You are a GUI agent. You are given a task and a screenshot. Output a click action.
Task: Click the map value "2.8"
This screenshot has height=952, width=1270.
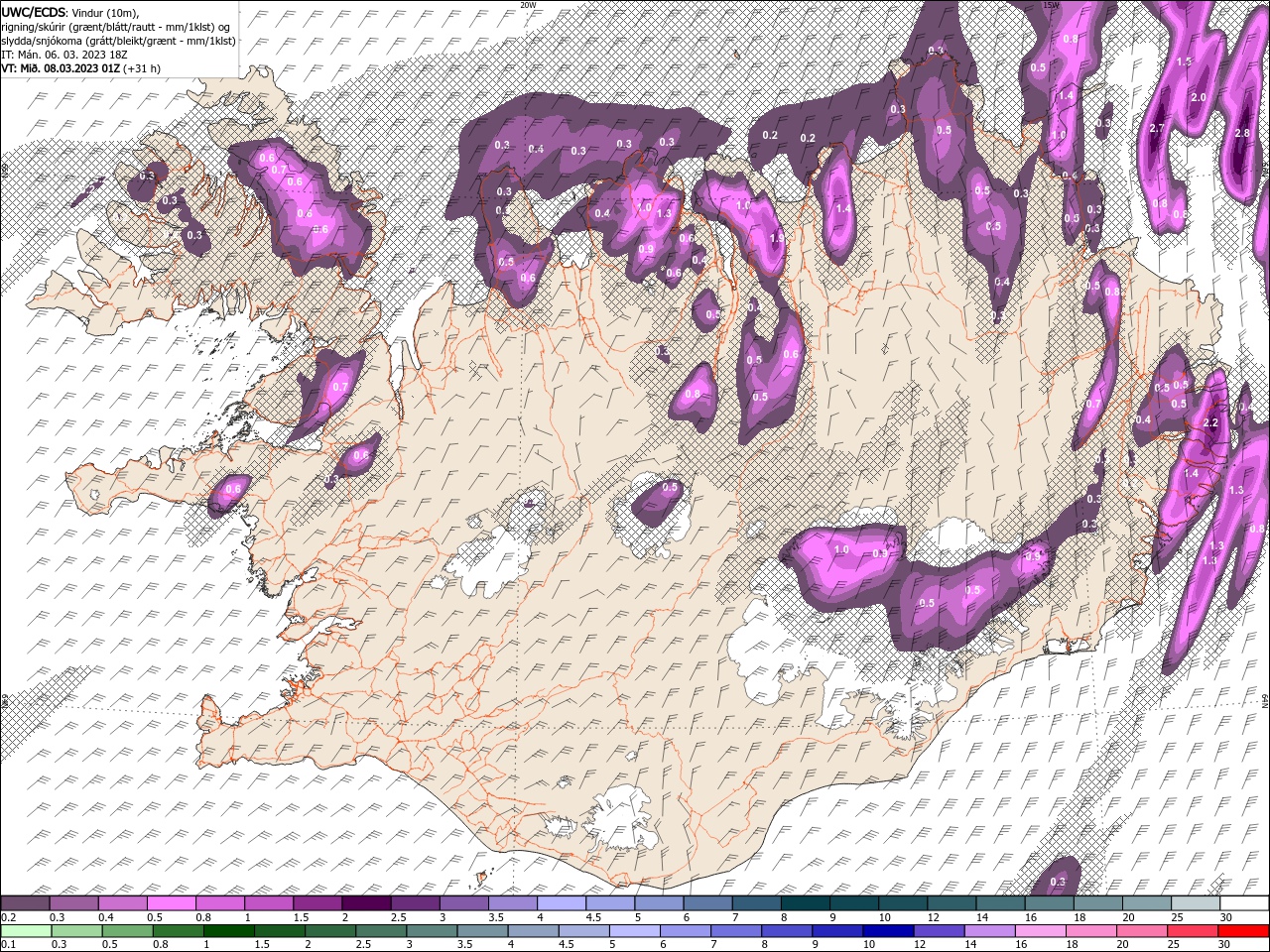point(1242,133)
